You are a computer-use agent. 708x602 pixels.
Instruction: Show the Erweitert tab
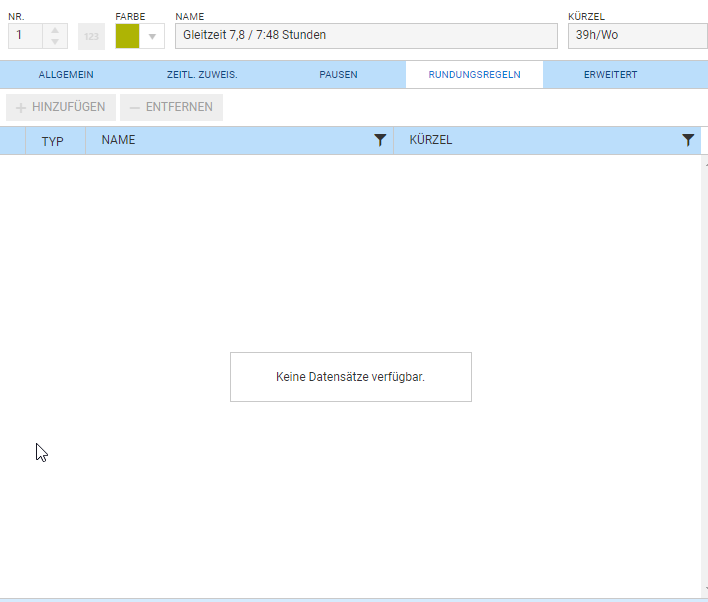pos(610,75)
